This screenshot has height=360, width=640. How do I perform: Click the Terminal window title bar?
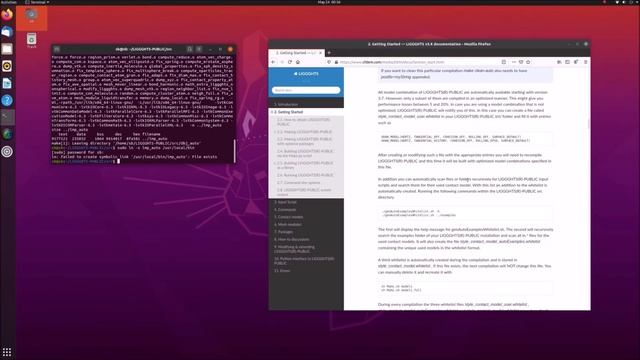click(x=143, y=49)
